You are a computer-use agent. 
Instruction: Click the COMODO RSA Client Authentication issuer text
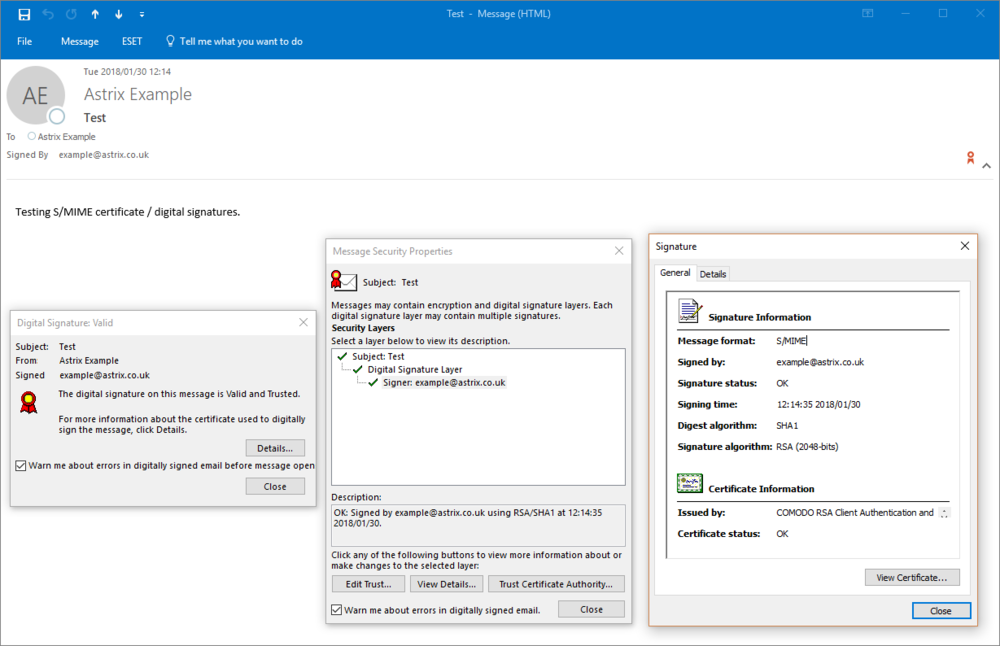(x=855, y=513)
